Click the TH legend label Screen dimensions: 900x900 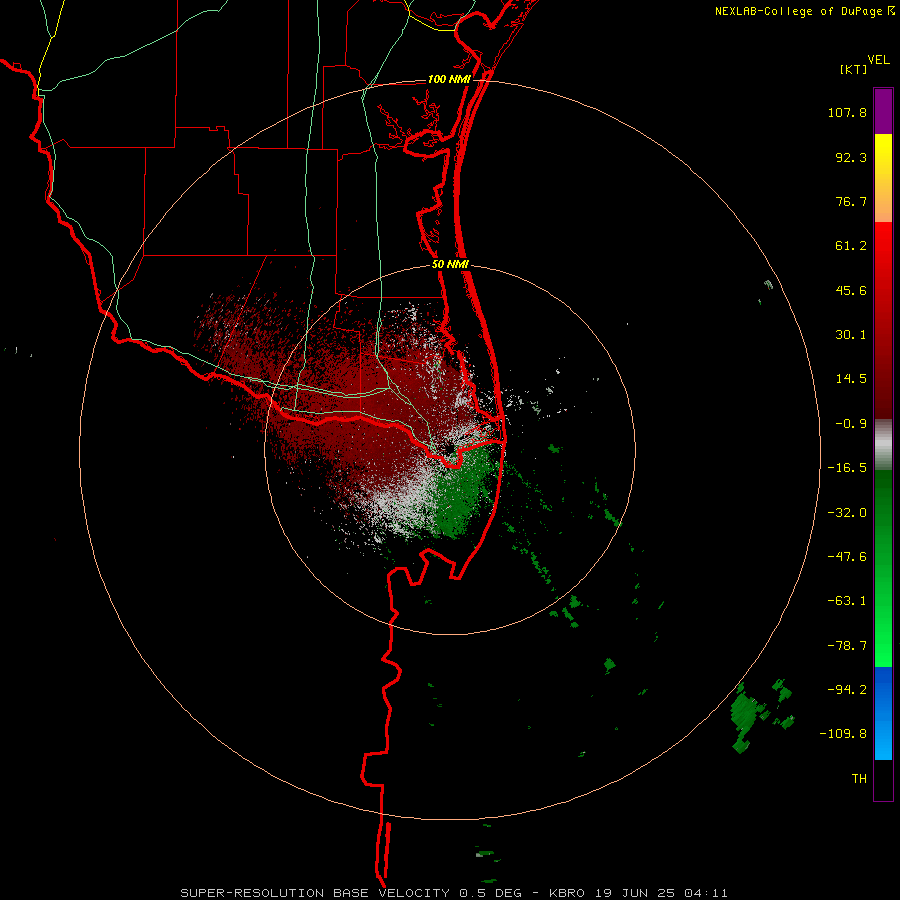(x=859, y=779)
